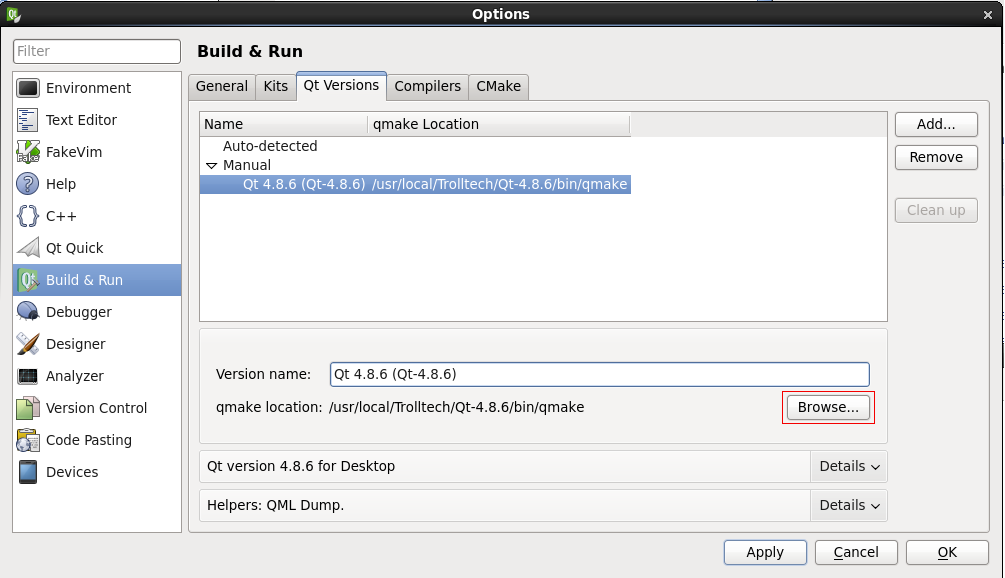
Task: Collapse the Manual versions group
Action: coord(210,165)
